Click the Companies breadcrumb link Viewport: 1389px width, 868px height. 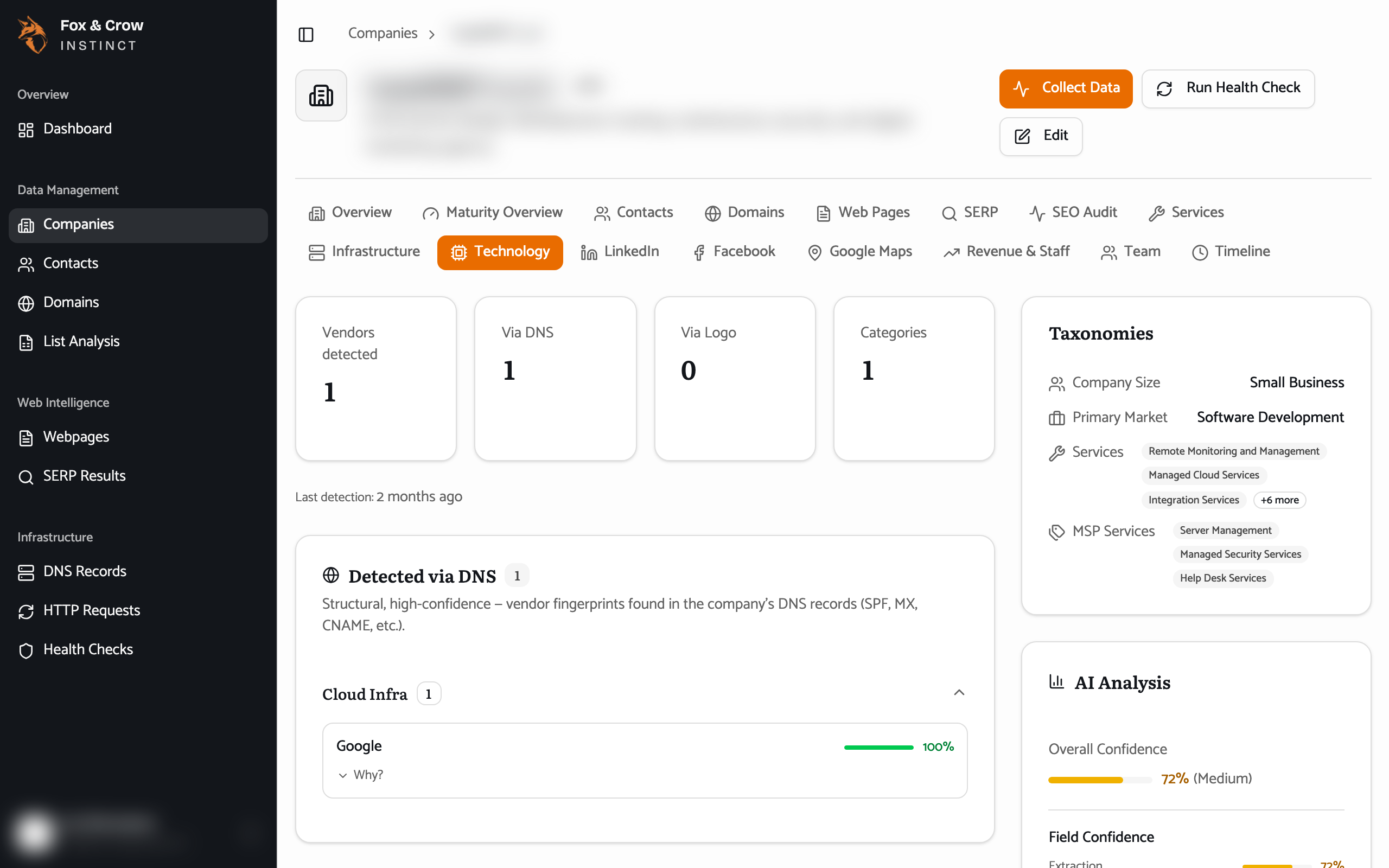coord(383,33)
